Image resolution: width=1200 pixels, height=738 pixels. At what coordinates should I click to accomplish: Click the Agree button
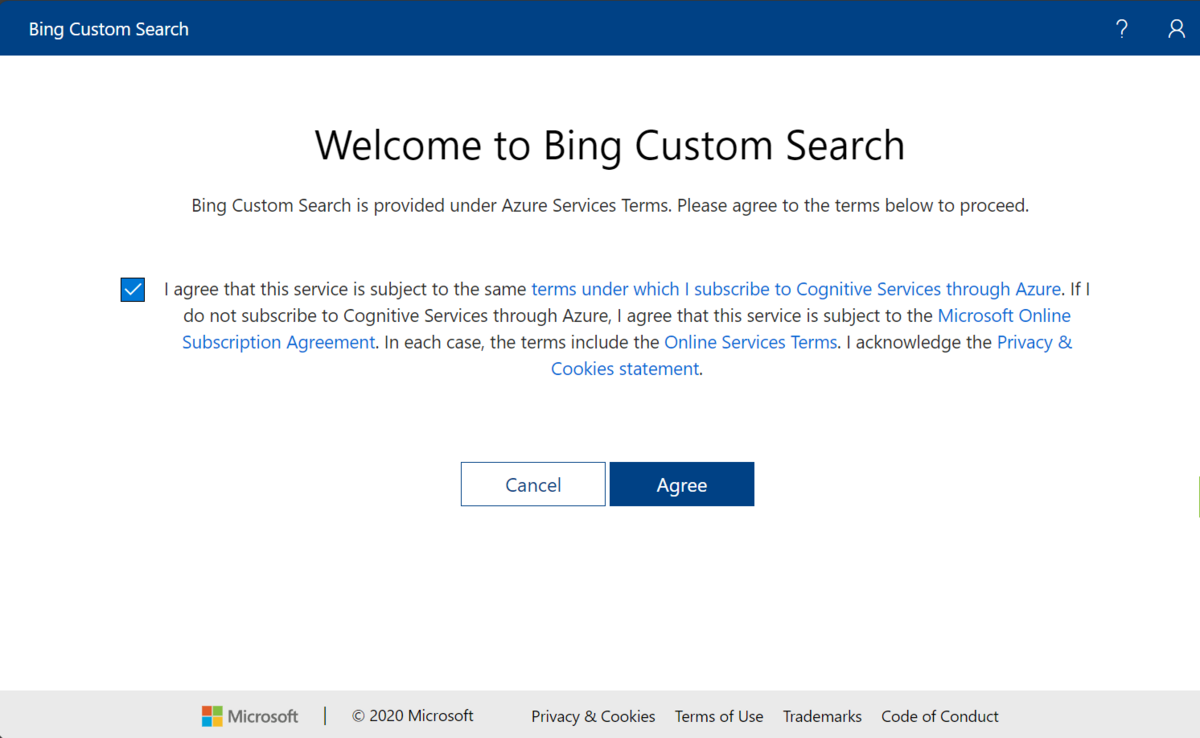682,484
